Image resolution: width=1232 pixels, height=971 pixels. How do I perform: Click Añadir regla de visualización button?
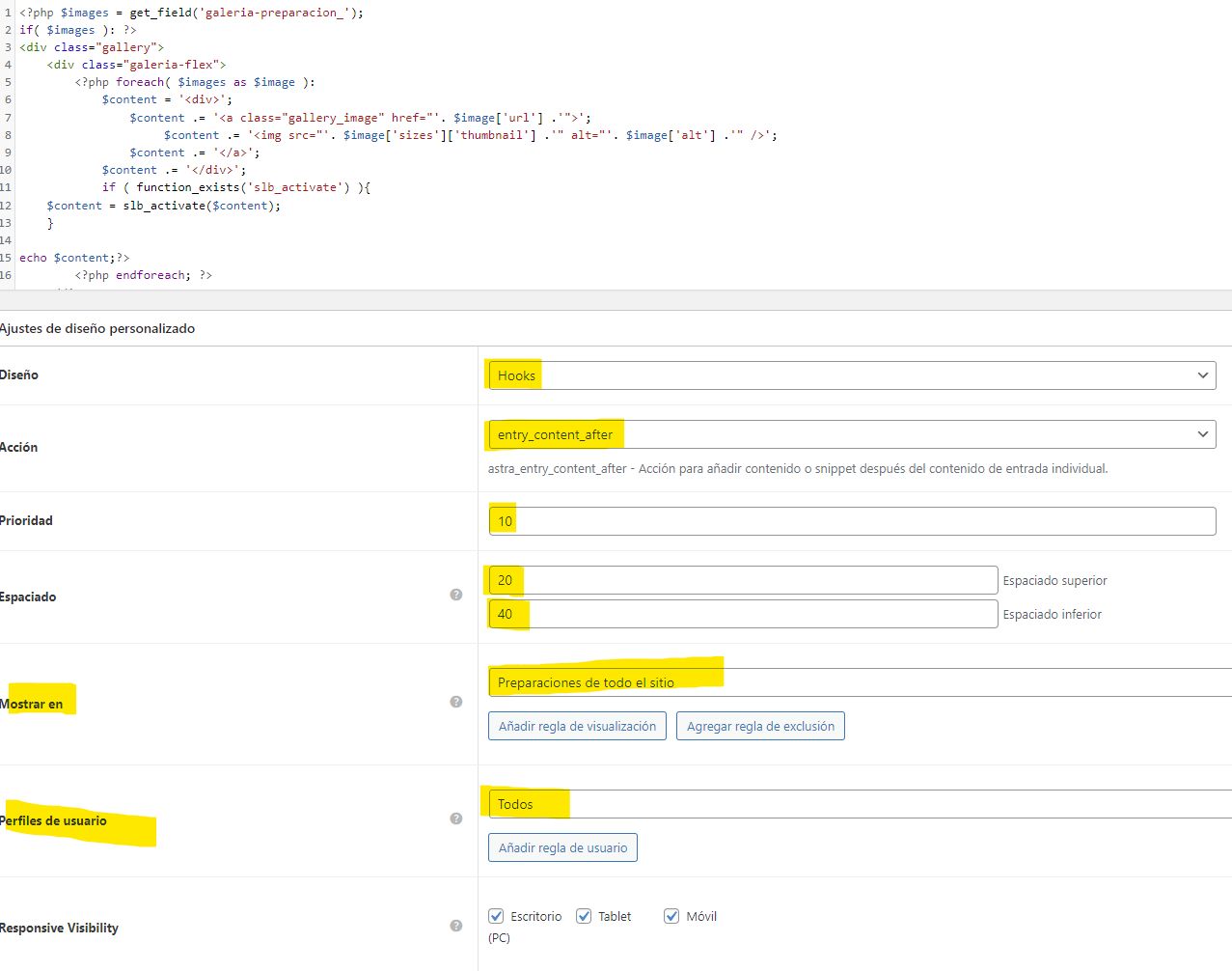point(577,726)
